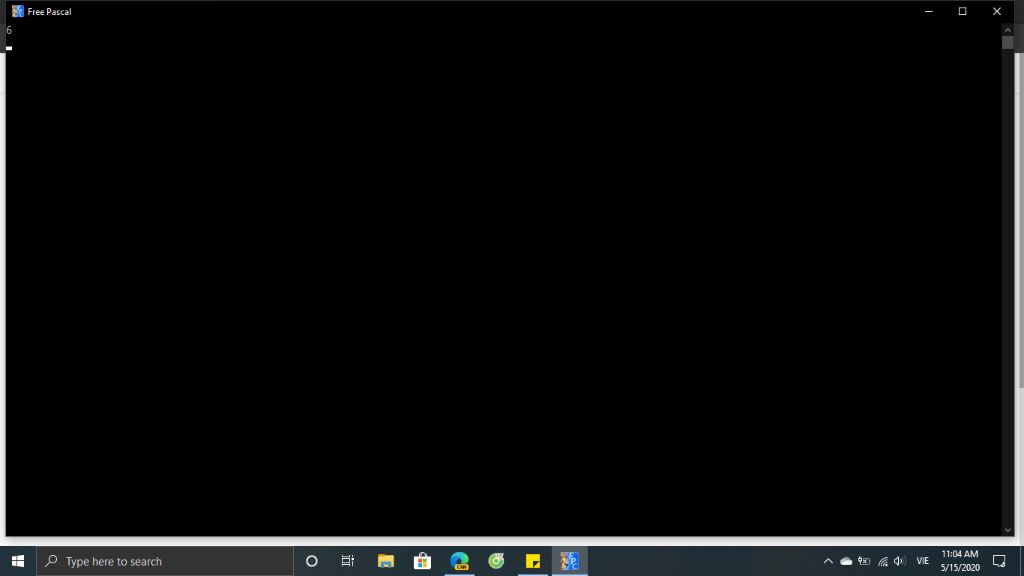Open Sticky Notes from the taskbar
This screenshot has width=1024, height=576.
click(x=533, y=561)
